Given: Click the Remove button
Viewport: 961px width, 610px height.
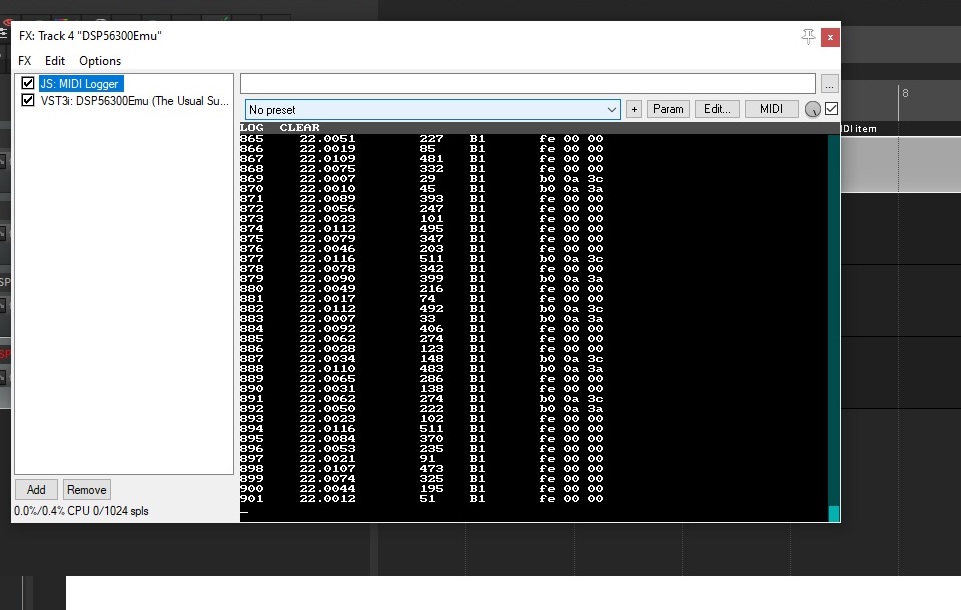Looking at the screenshot, I should coord(86,490).
